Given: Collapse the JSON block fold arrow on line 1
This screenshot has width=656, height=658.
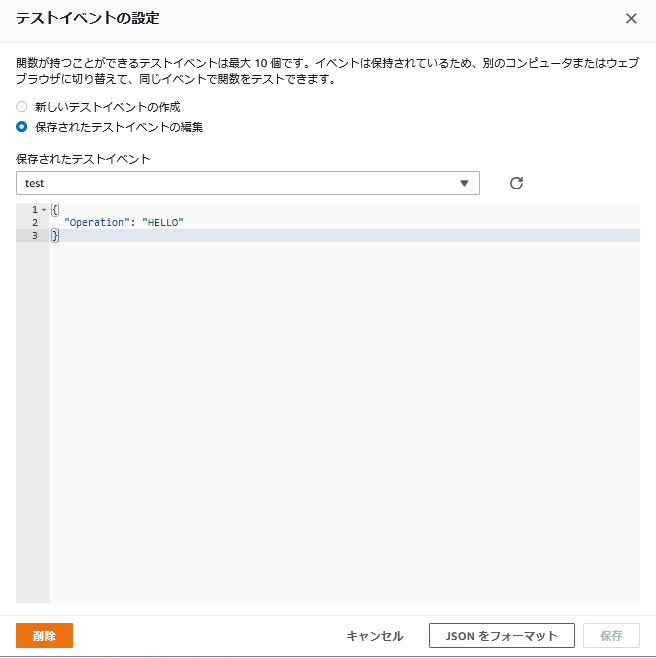Looking at the screenshot, I should [44, 209].
